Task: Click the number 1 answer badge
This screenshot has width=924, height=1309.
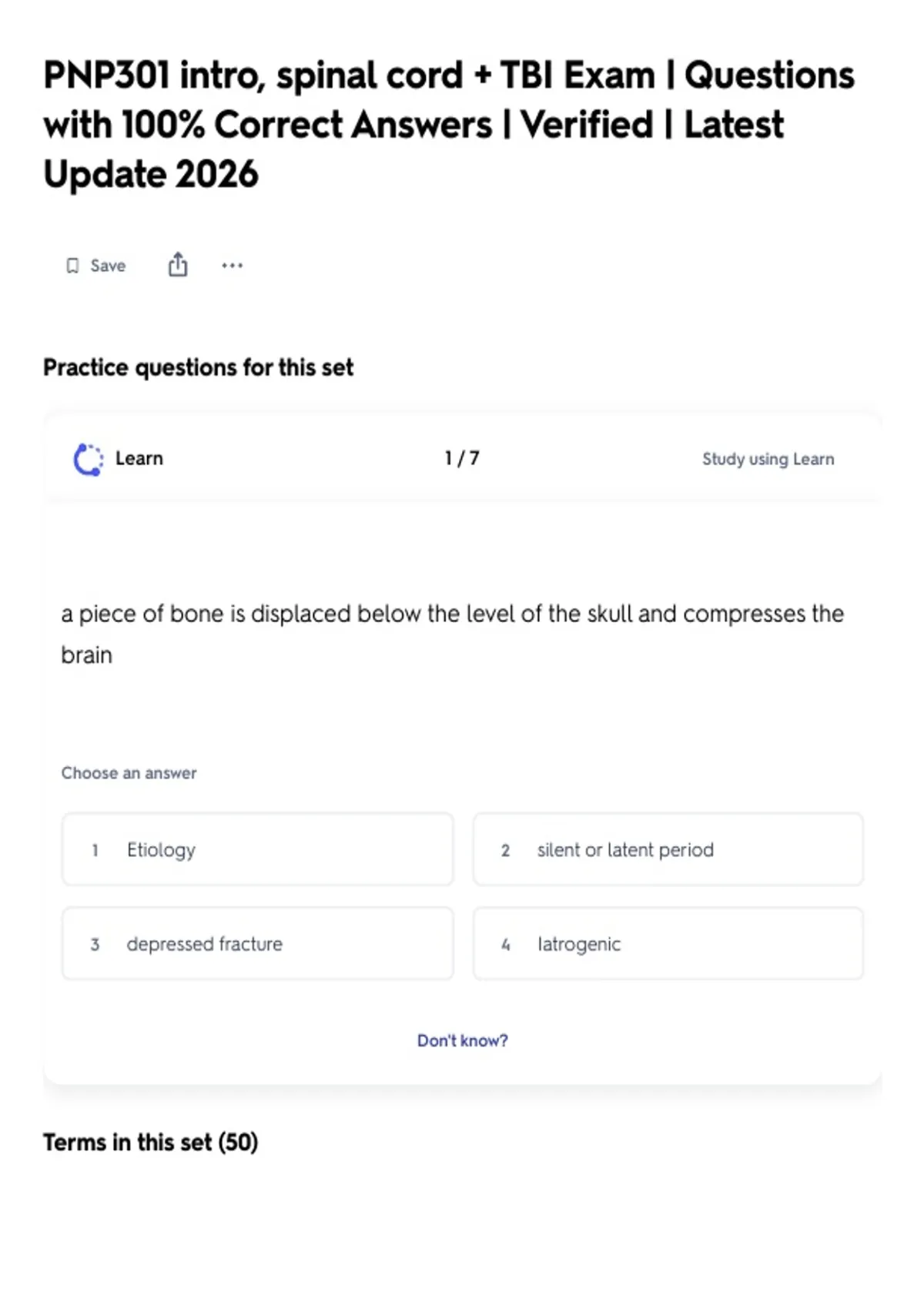Action: coord(95,850)
